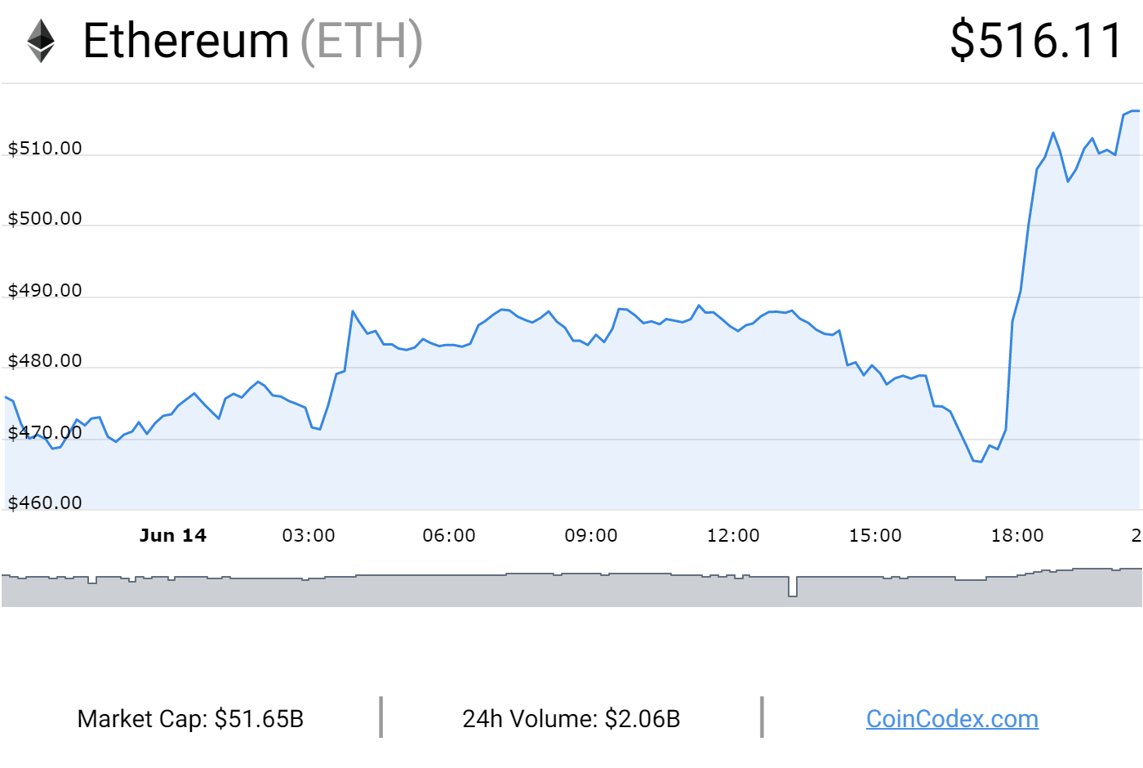Click the $460.00 price axis label
The height and width of the screenshot is (768, 1143).
click(44, 502)
